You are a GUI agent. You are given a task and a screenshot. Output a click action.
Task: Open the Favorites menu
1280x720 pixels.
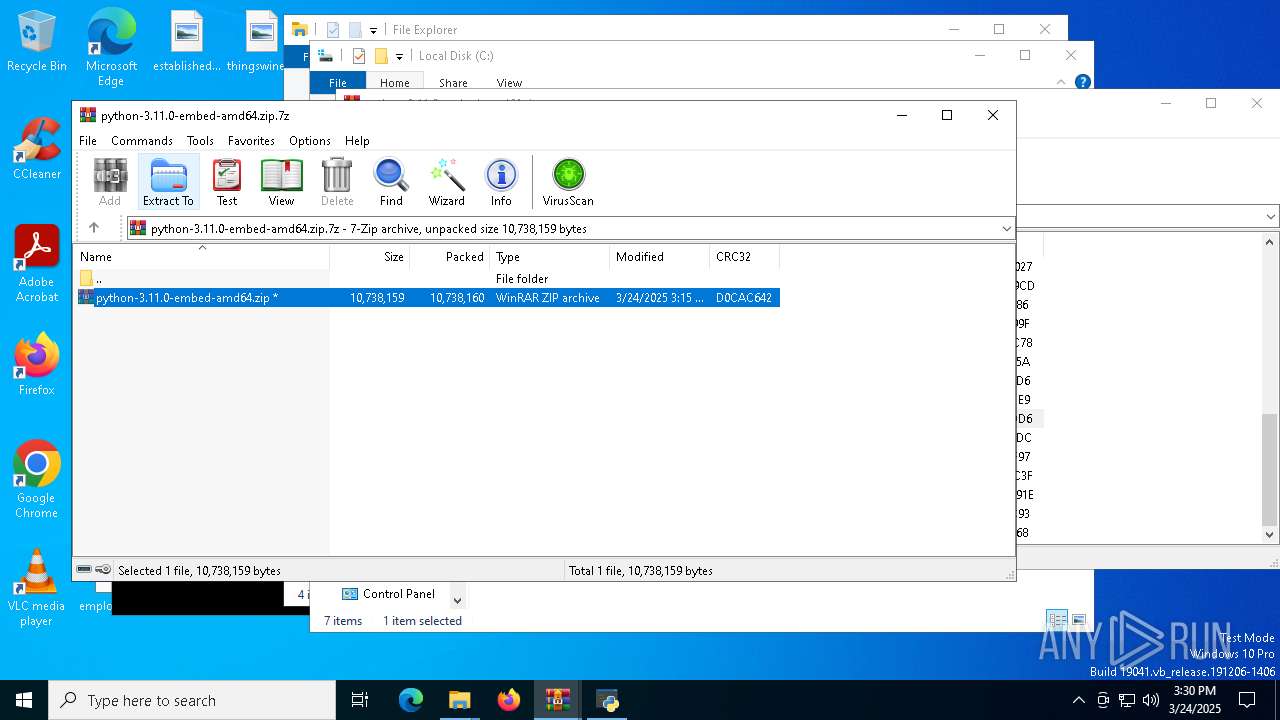[x=251, y=141]
